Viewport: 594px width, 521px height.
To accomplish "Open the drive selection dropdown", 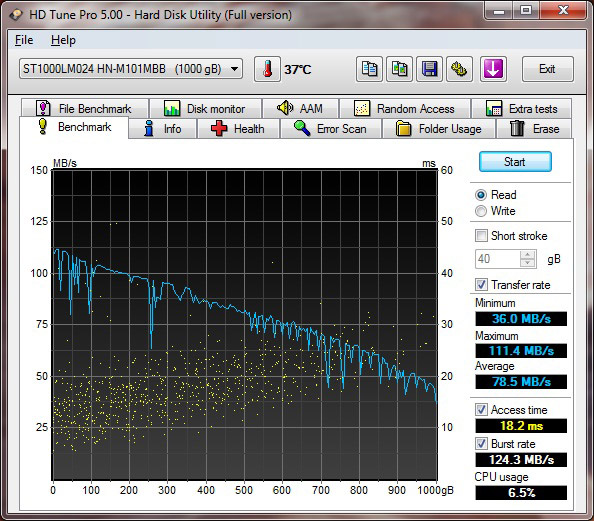I will [131, 69].
